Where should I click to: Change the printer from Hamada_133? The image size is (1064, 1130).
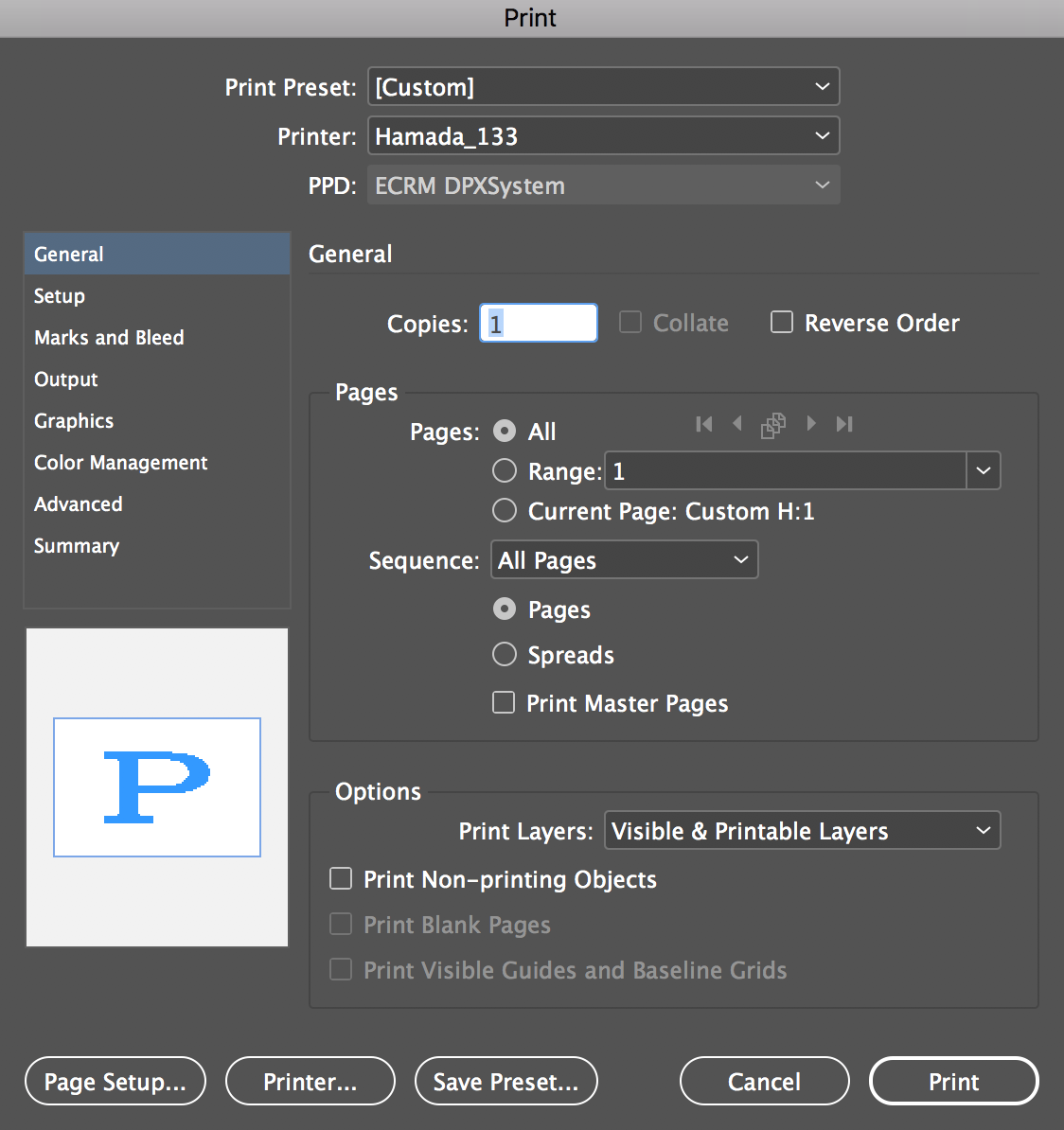(x=603, y=135)
